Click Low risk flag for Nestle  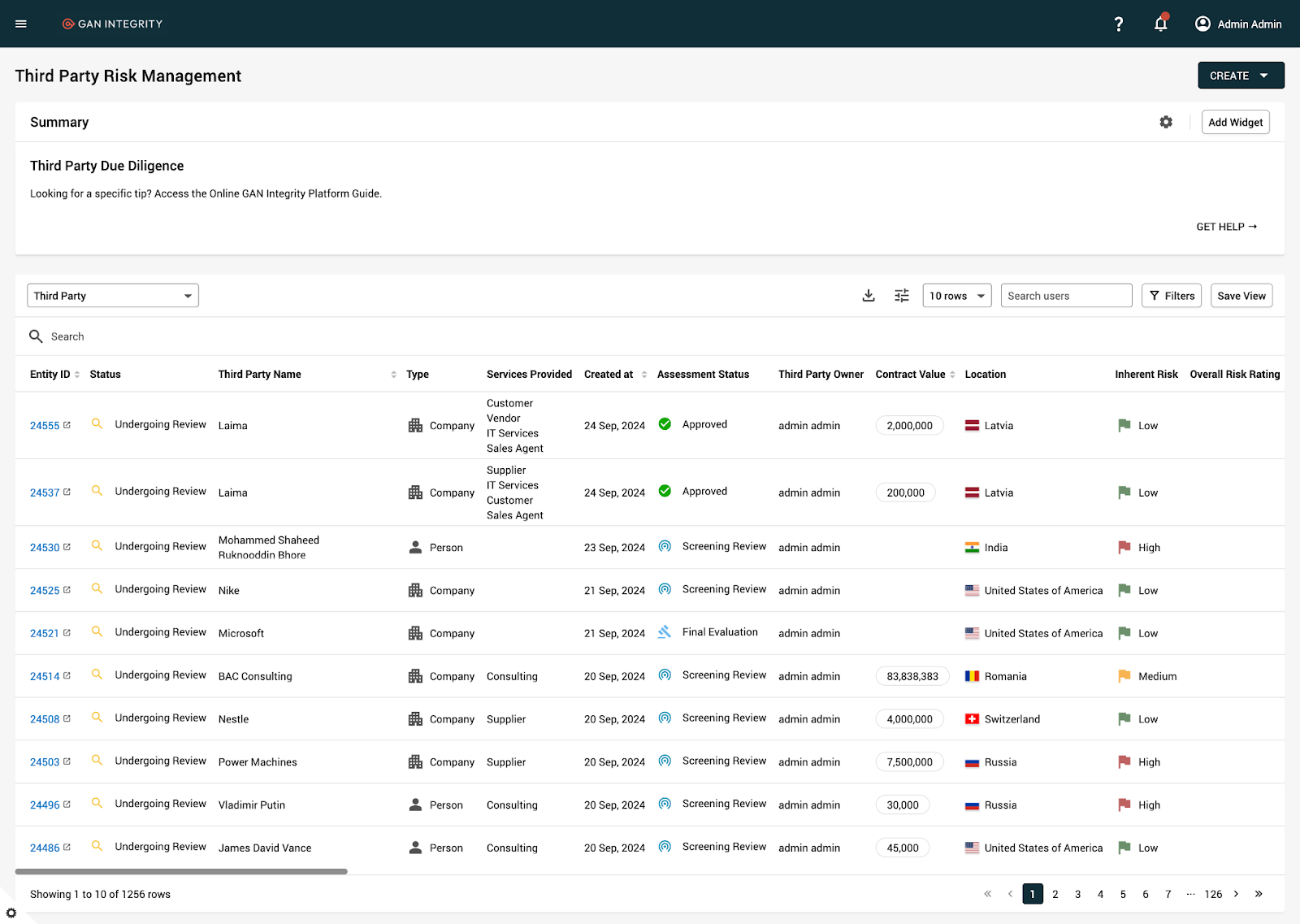point(1124,719)
